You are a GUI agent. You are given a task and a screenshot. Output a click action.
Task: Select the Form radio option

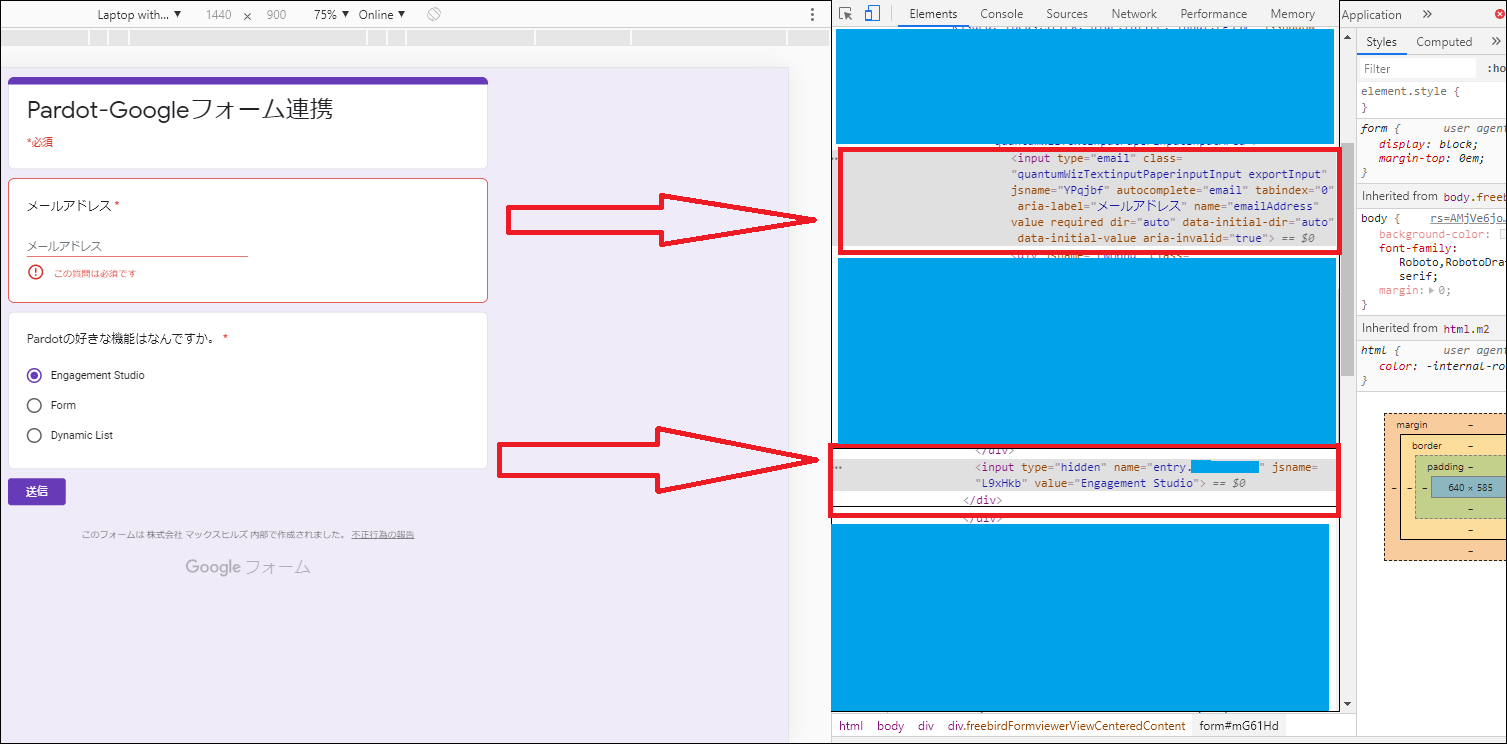34,406
